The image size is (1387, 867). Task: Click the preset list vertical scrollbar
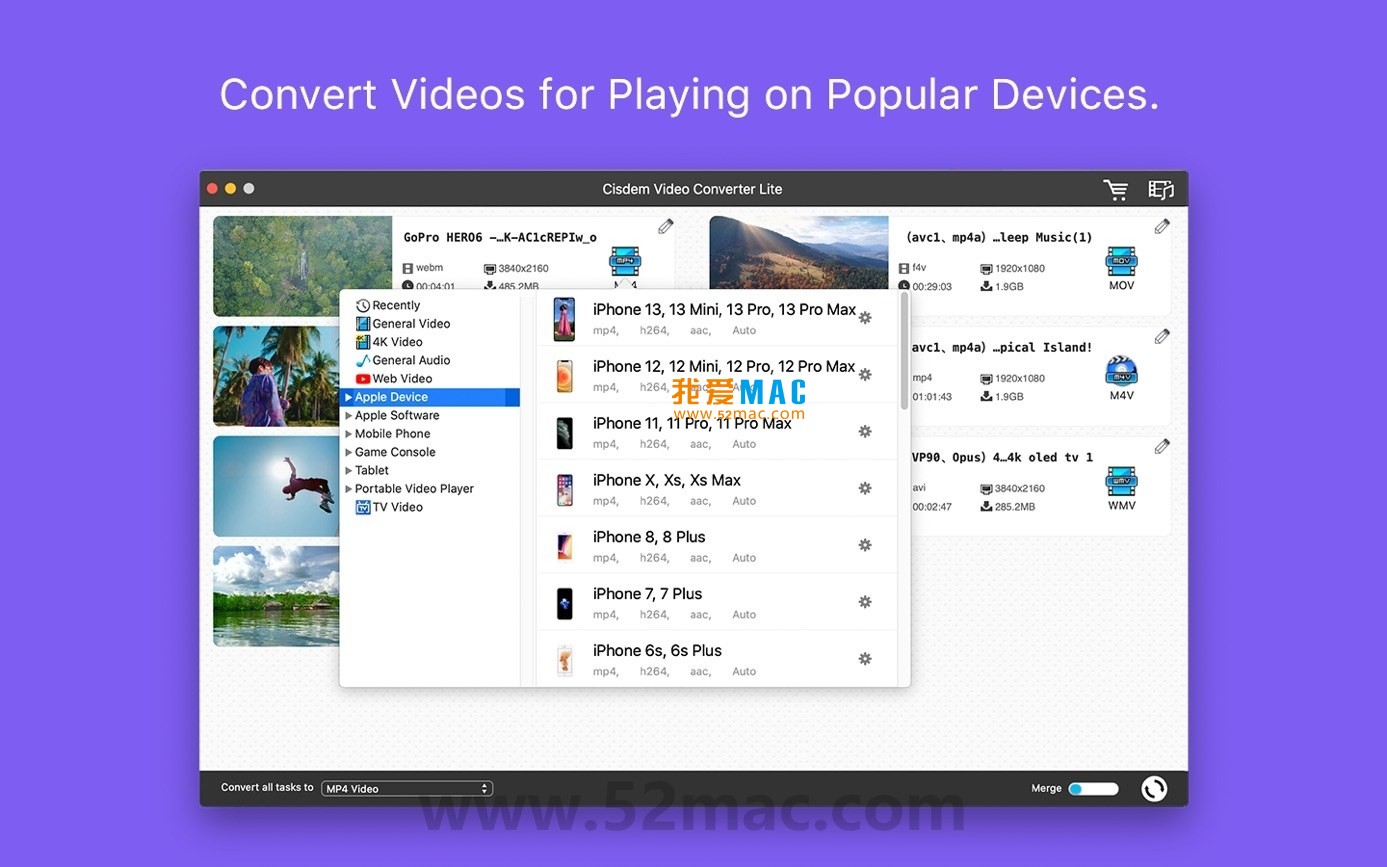904,350
